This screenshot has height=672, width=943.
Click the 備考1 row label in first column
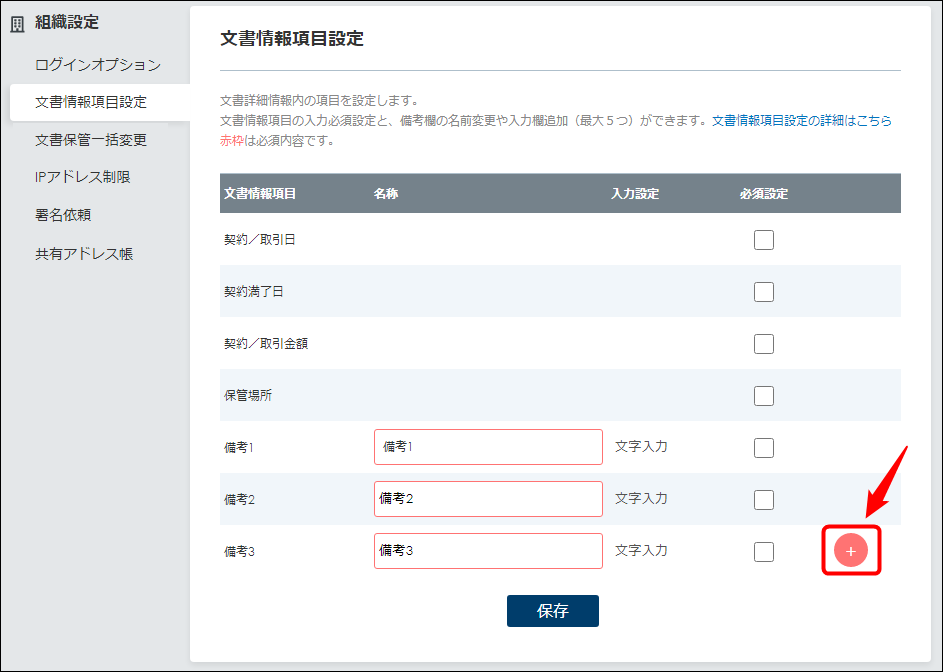239,448
